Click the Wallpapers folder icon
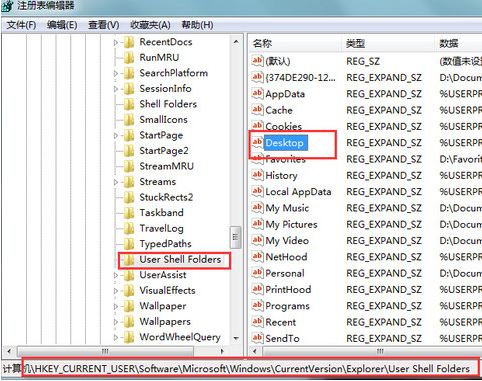Viewport: 482px width, 381px height. coord(129,322)
